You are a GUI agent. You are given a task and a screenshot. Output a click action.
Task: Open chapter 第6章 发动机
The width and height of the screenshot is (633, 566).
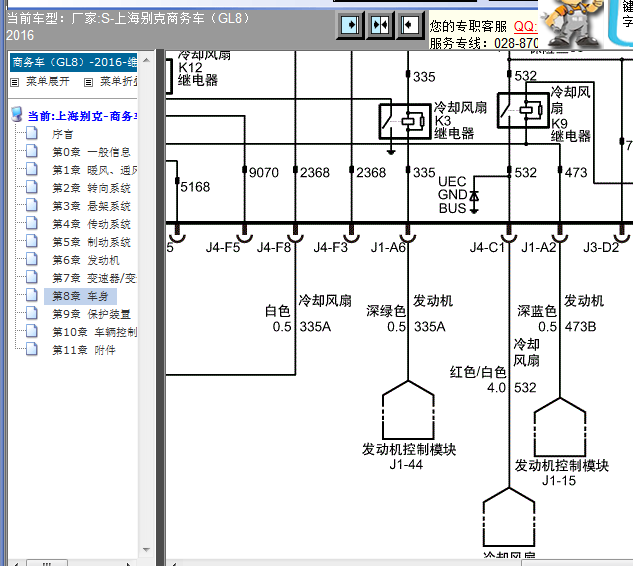[86, 260]
